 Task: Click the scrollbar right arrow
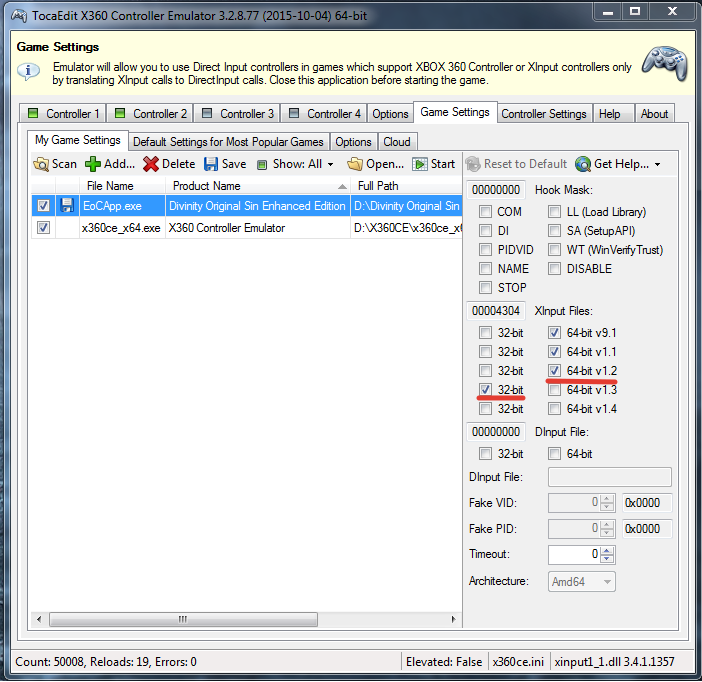454,619
